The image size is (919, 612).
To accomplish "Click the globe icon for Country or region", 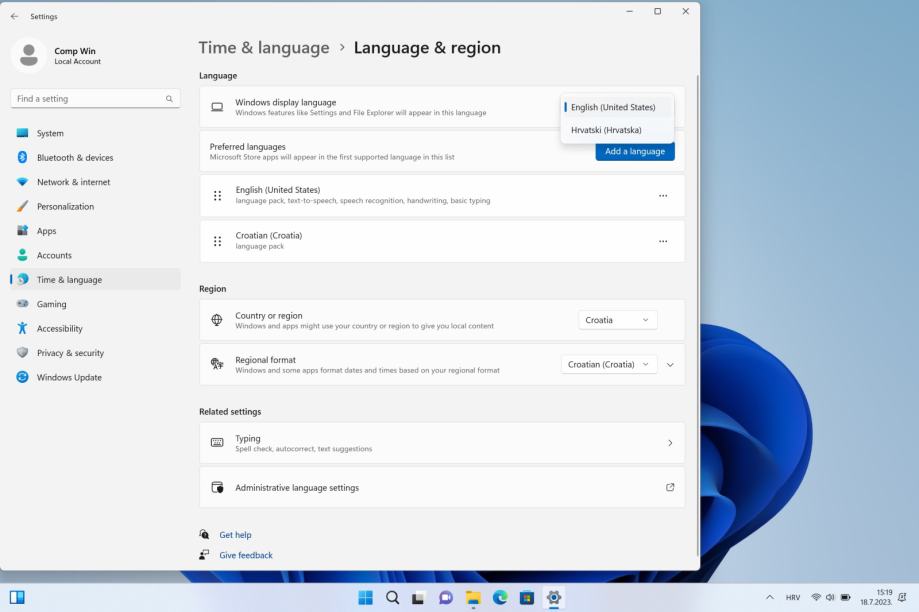I will coord(217,319).
